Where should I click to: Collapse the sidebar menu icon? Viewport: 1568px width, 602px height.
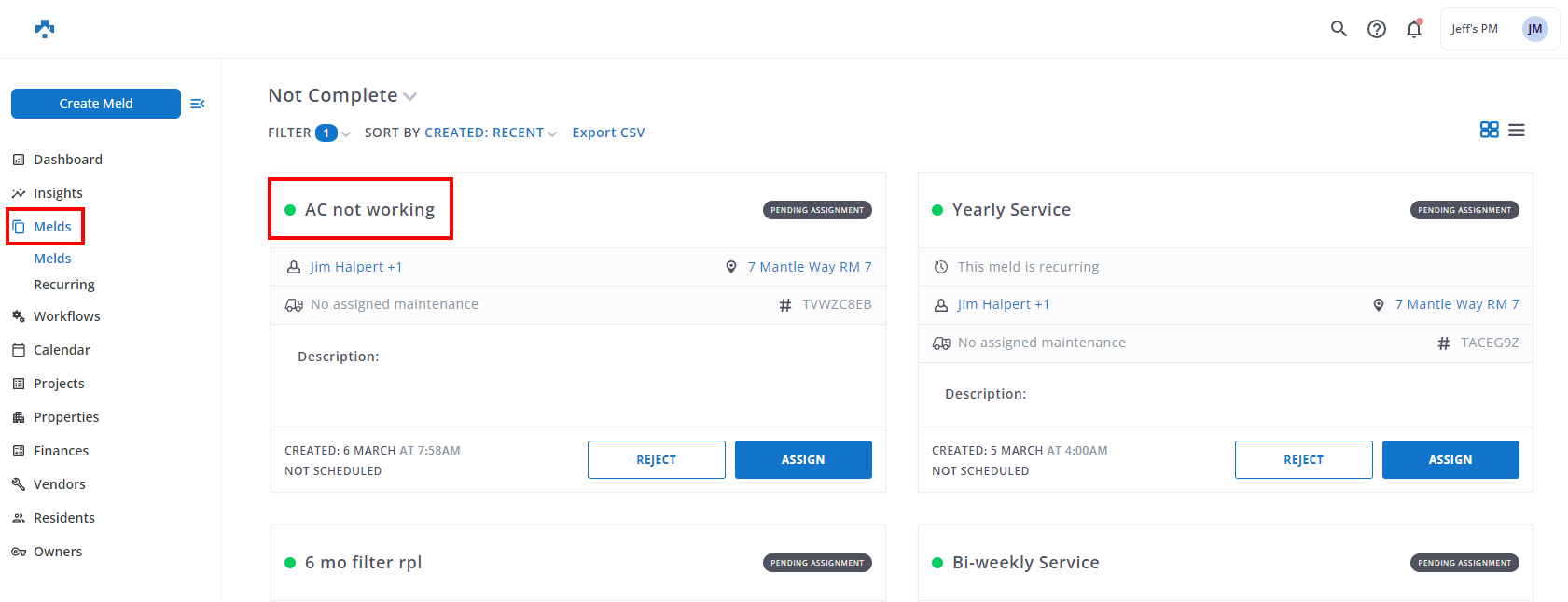point(198,104)
